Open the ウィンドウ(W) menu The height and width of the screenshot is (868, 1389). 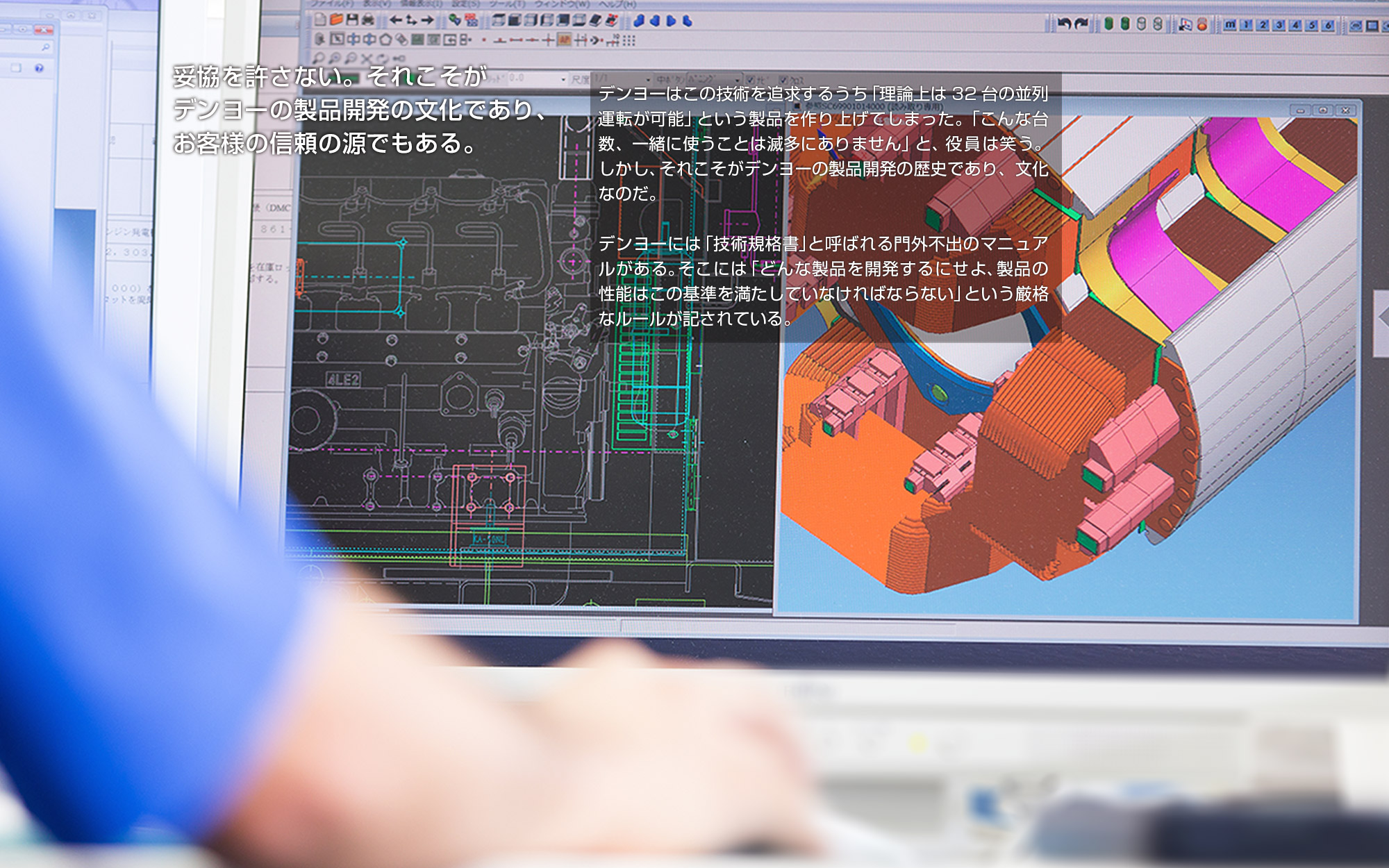point(562,4)
